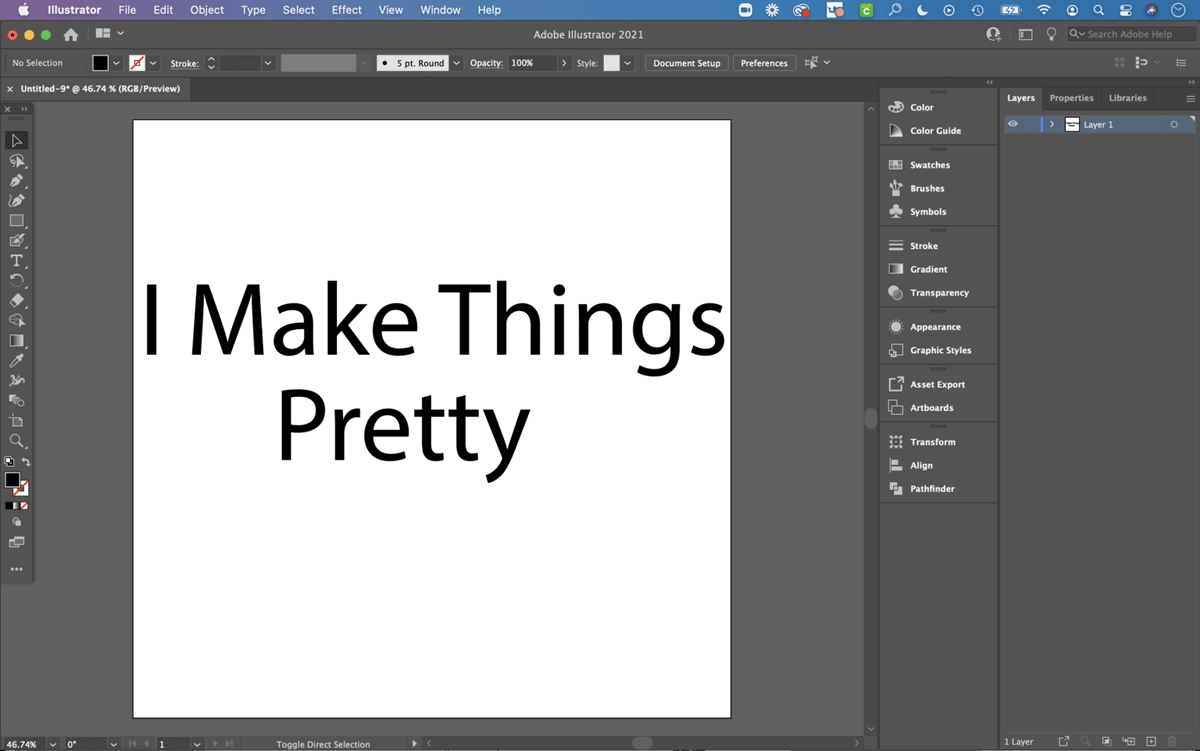This screenshot has height=751, width=1200.
Task: Open the Window menu
Action: tap(440, 10)
